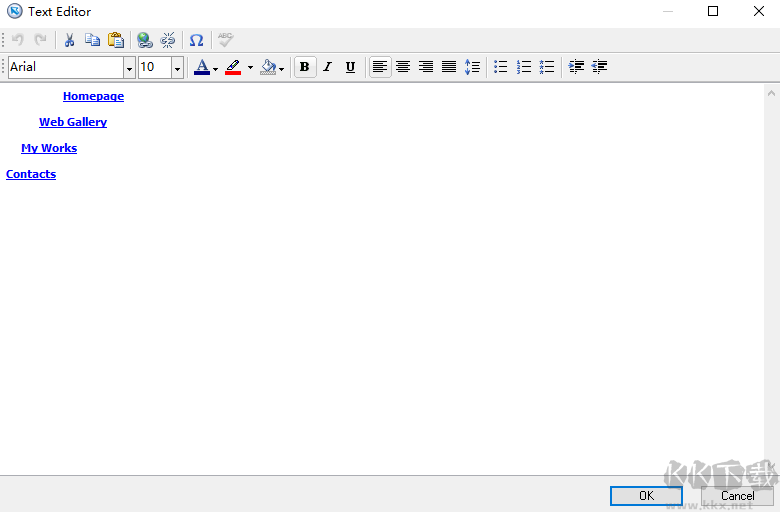Copy selection using the Copy icon
The width and height of the screenshot is (780, 512).
click(93, 40)
